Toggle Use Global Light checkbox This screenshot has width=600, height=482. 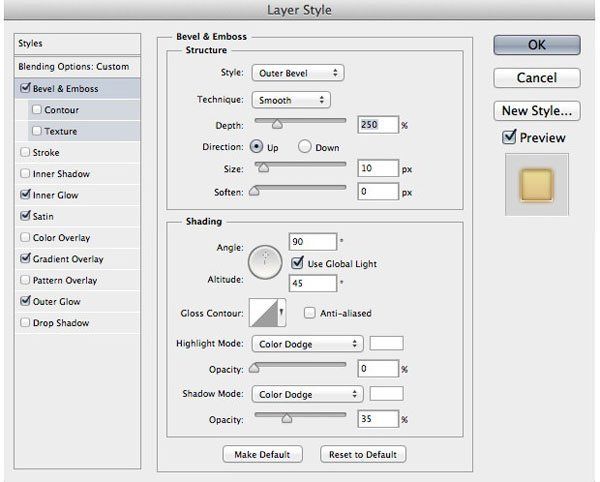[x=297, y=263]
